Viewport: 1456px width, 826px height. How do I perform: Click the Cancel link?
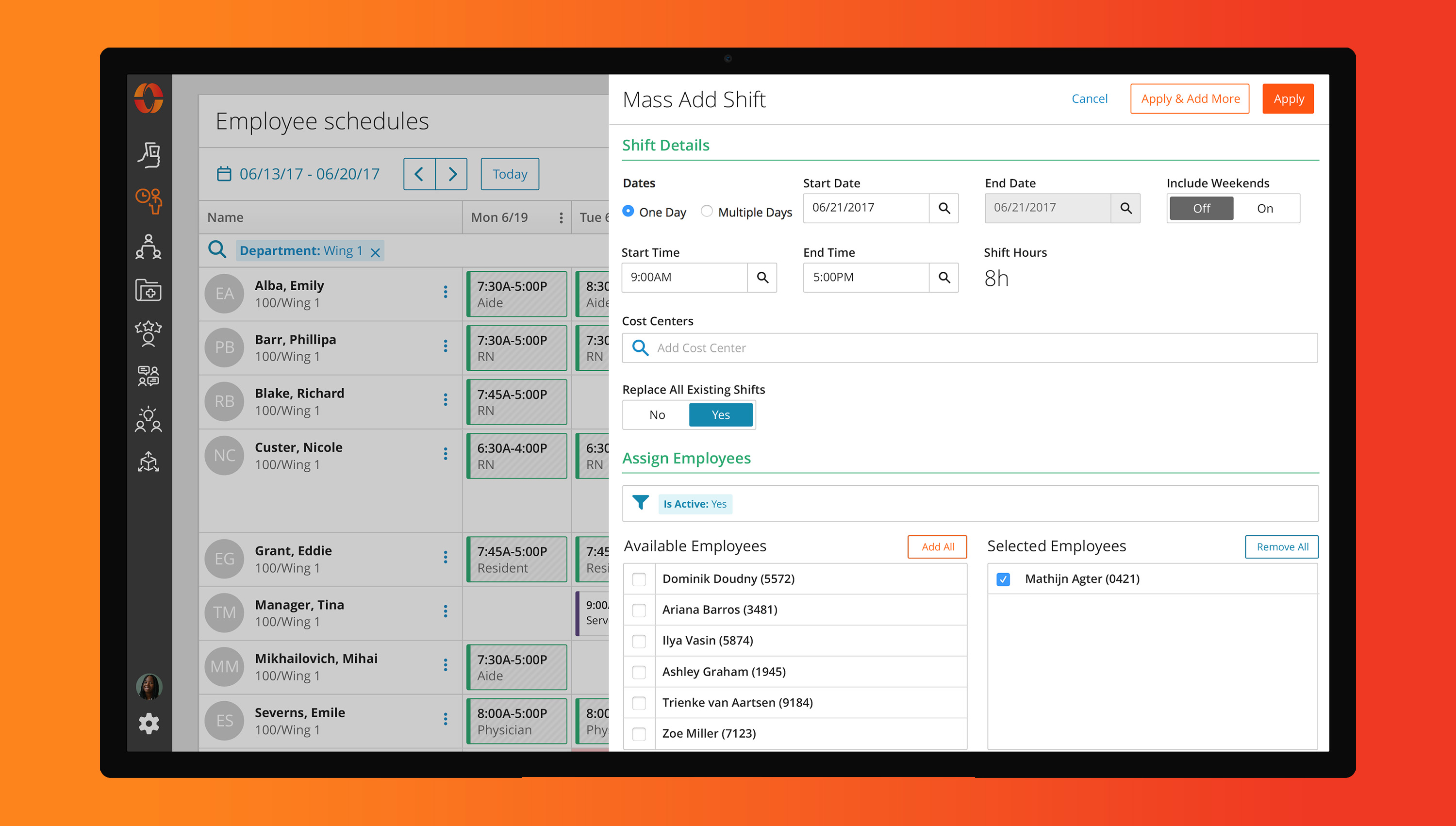coord(1089,99)
